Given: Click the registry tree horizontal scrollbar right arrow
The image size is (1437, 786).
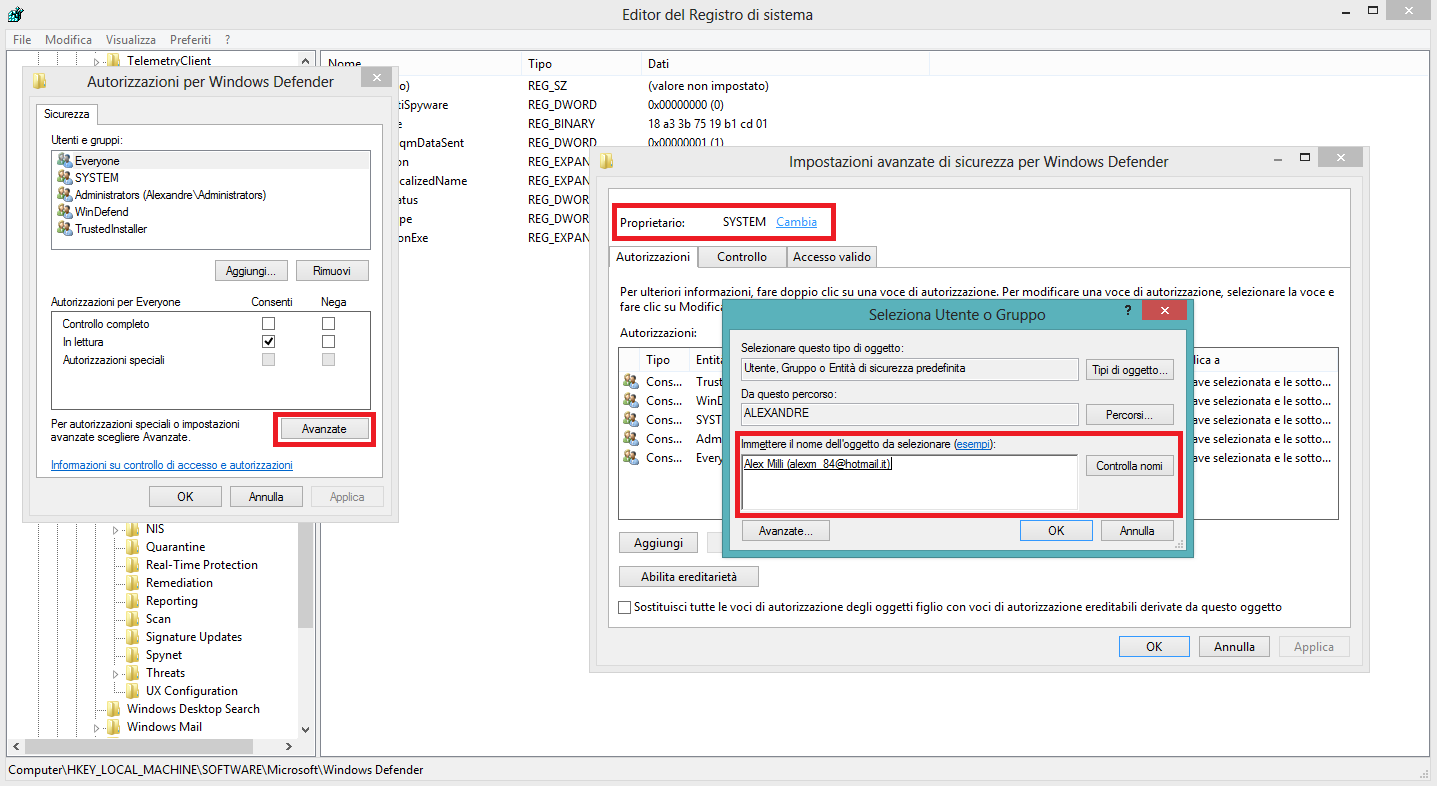Looking at the screenshot, I should click(x=289, y=746).
